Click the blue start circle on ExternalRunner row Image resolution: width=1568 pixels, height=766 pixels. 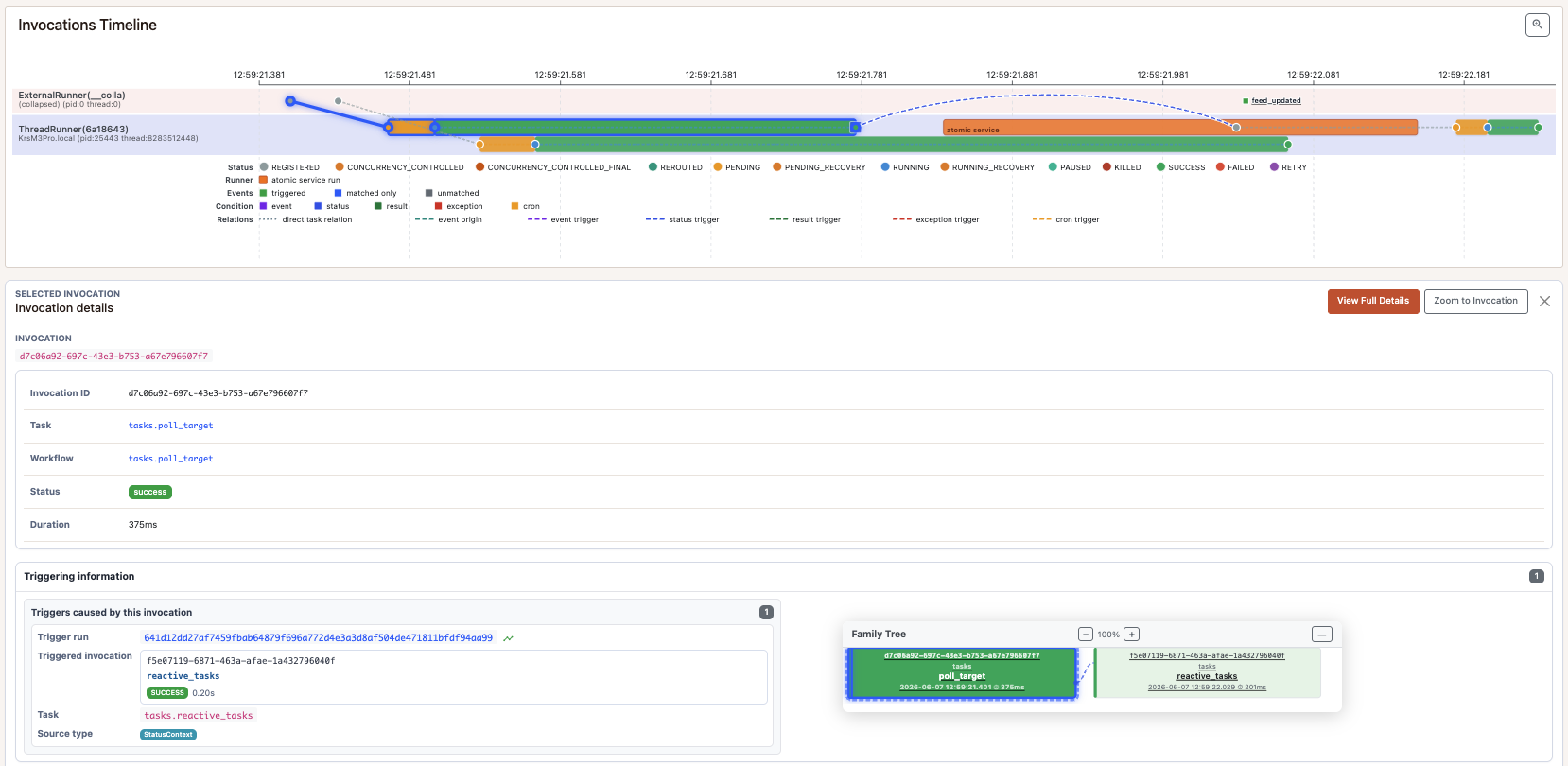(x=290, y=101)
